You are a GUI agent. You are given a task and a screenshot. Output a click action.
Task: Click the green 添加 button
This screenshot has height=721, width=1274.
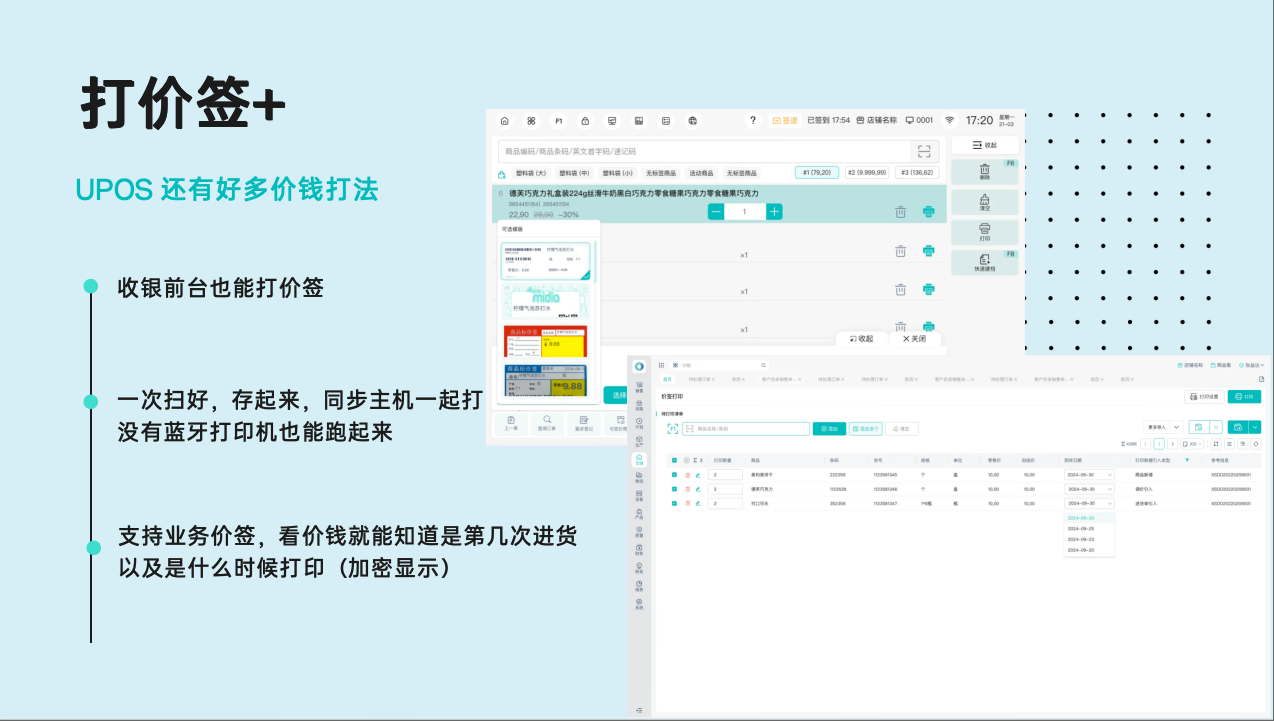point(829,429)
